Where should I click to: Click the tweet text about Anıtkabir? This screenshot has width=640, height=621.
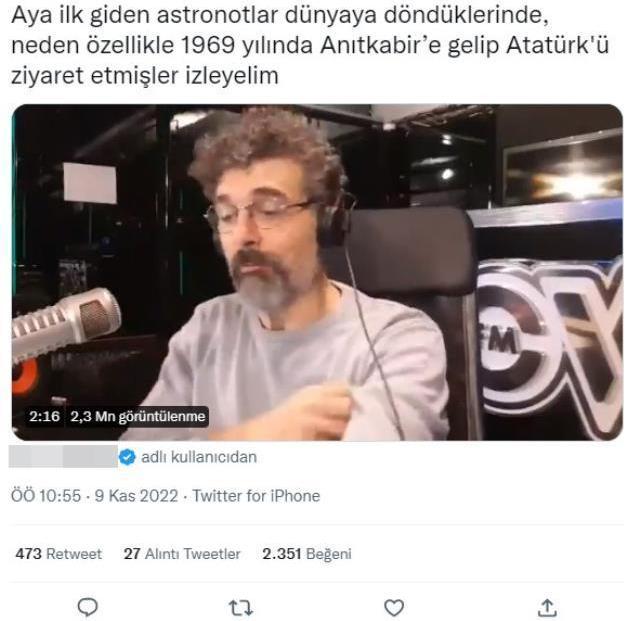click(310, 45)
